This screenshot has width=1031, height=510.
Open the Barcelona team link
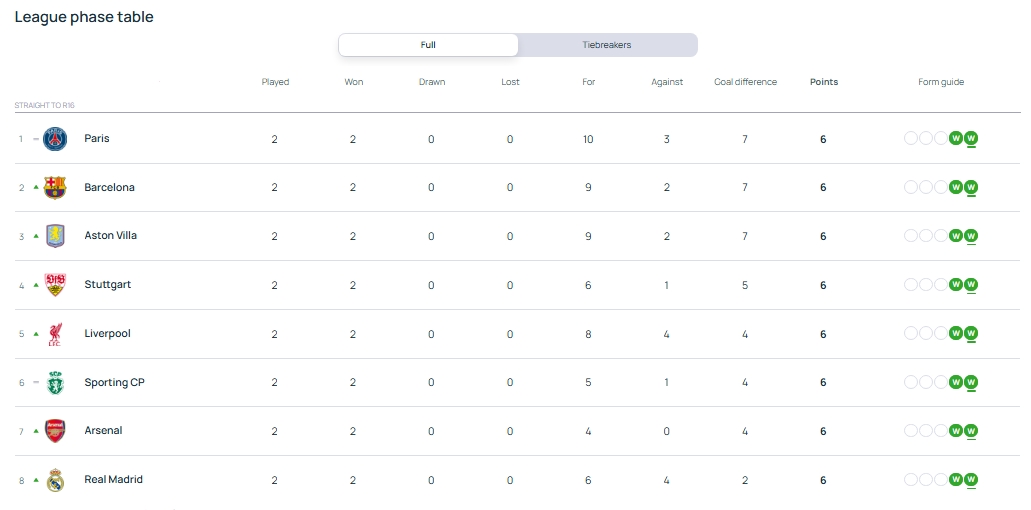coord(109,187)
